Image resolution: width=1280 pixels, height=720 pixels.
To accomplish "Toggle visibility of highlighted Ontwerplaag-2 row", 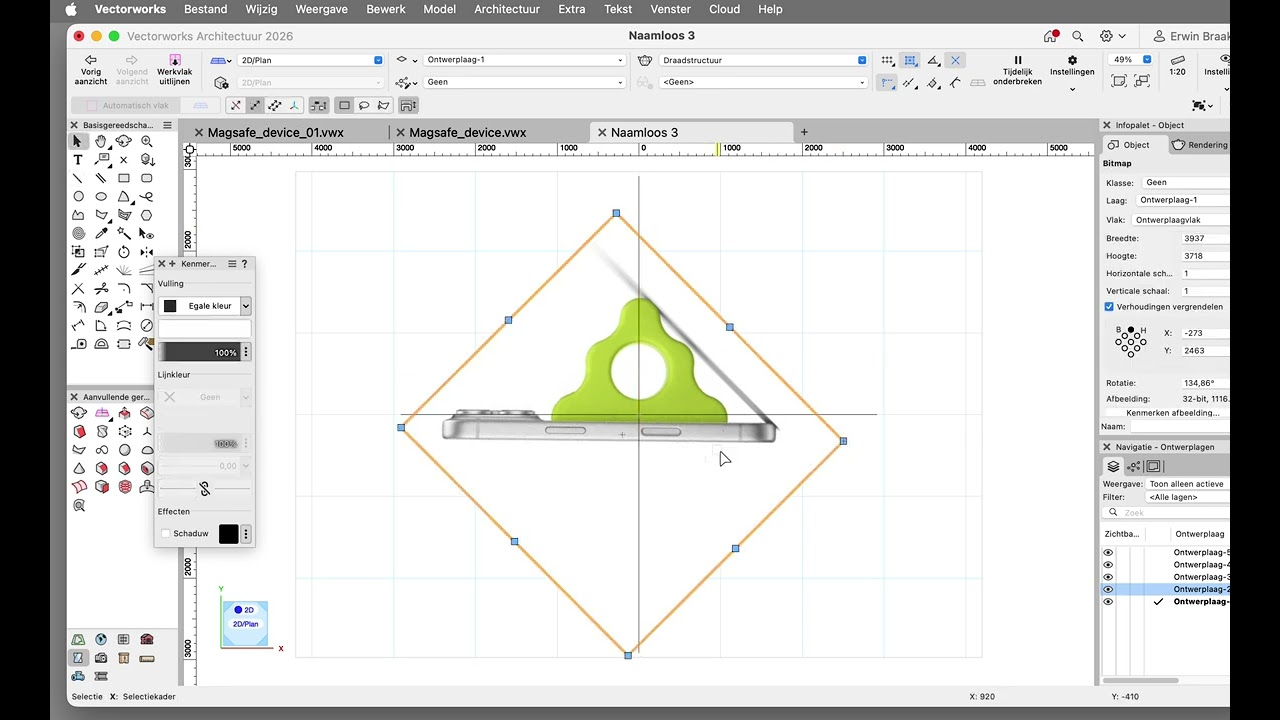I will tap(1108, 590).
